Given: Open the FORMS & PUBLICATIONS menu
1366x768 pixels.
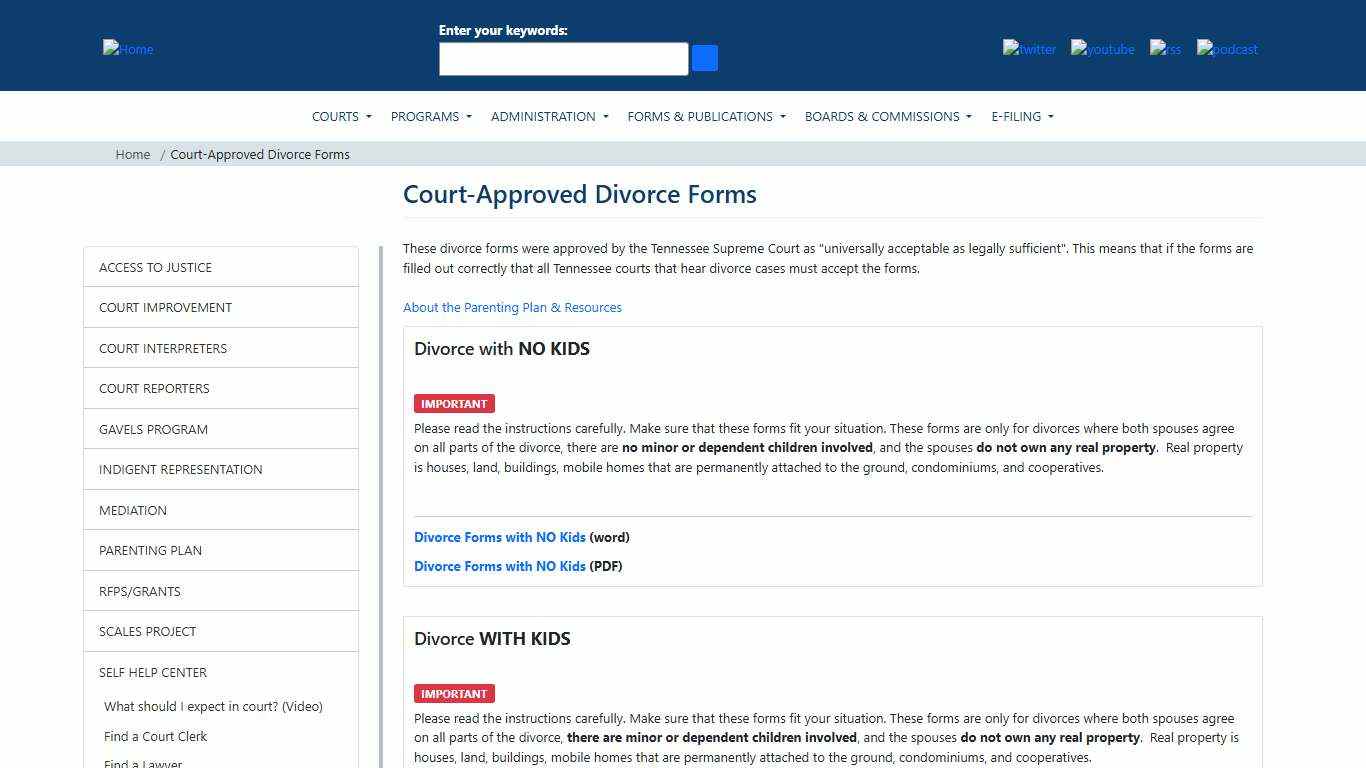Looking at the screenshot, I should (x=705, y=116).
